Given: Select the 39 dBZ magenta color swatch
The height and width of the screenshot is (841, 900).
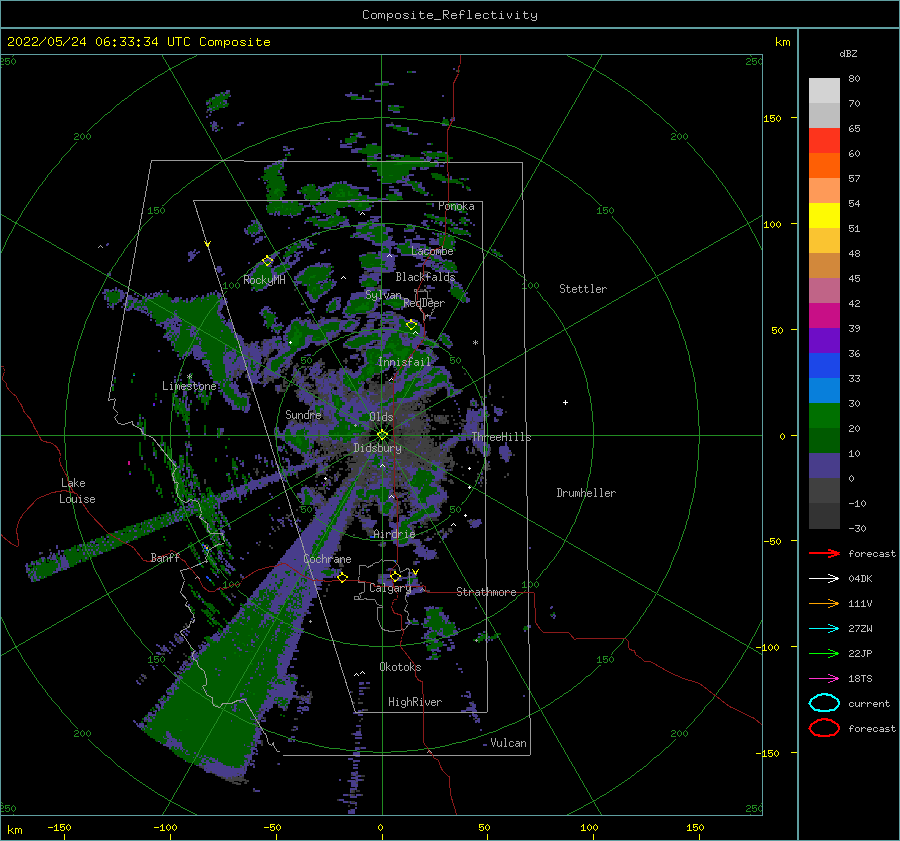Looking at the screenshot, I should (x=824, y=315).
